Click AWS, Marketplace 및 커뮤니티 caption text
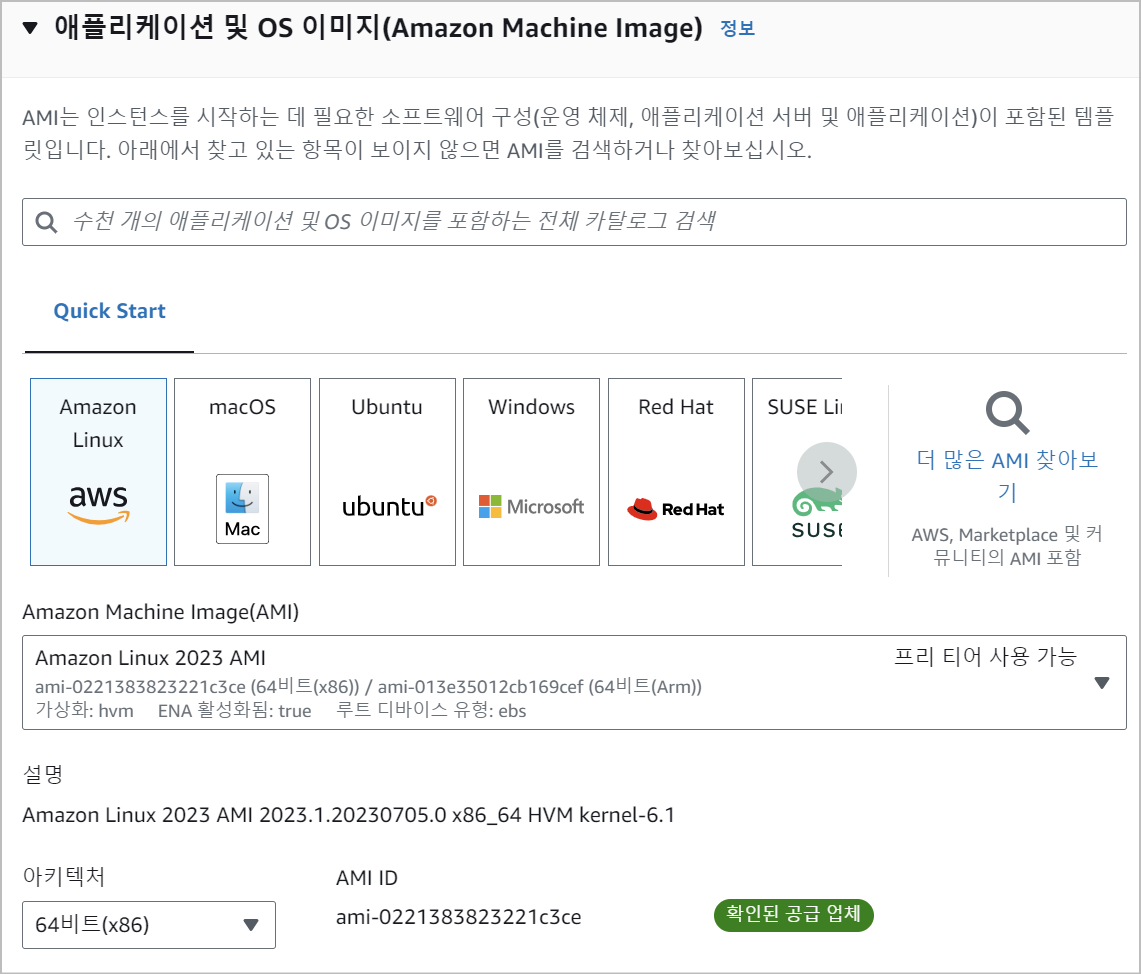 (x=1007, y=546)
